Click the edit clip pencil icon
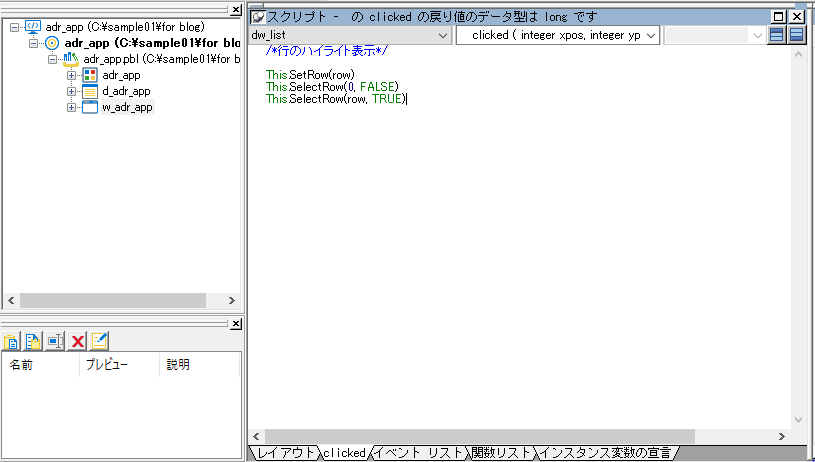The image size is (815, 462). [99, 341]
